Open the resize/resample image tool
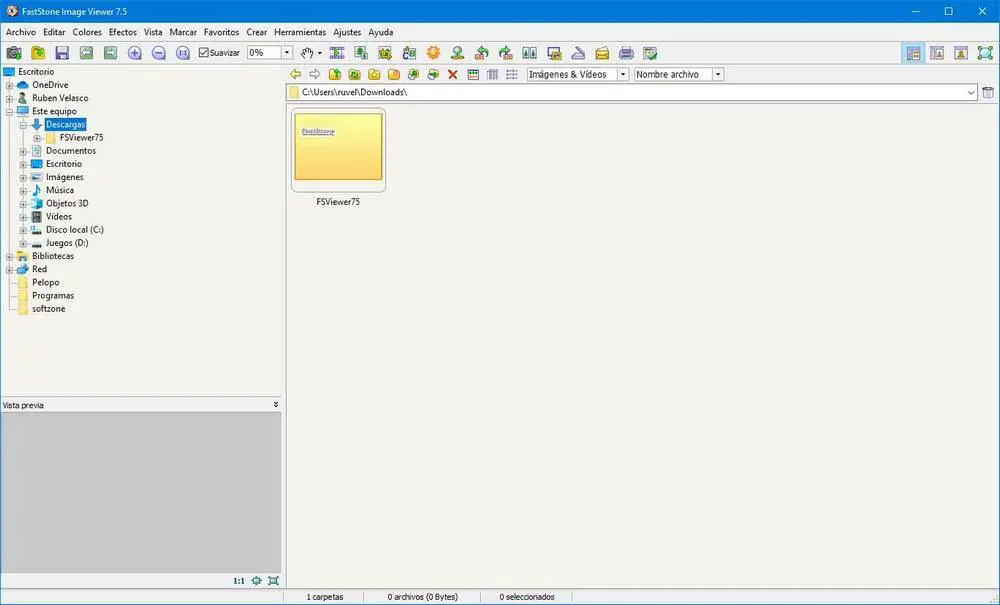Image resolution: width=1000 pixels, height=605 pixels. pos(361,53)
